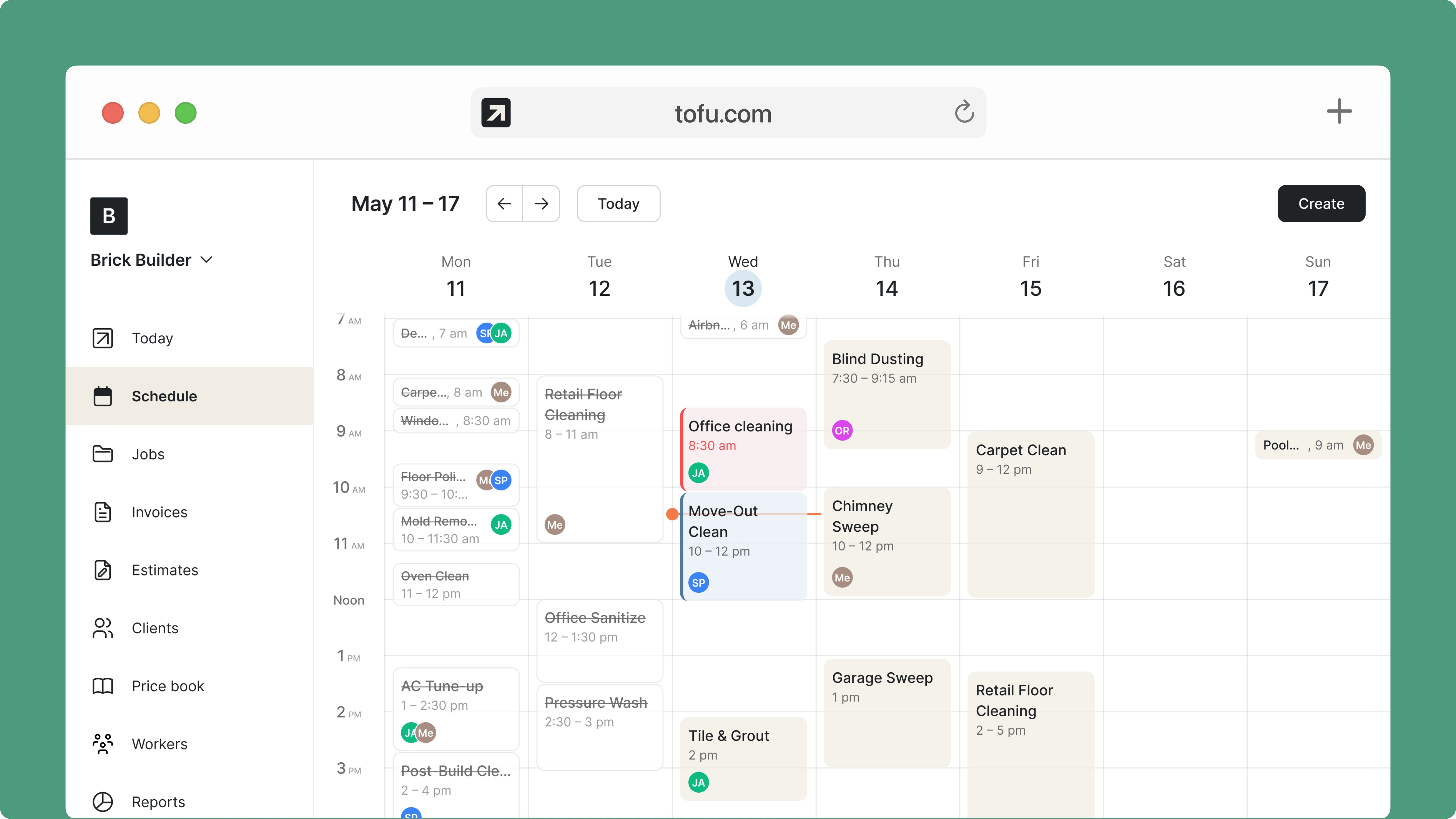1456x819 pixels.
Task: Click the JA avatar on Mold Removal
Action: (501, 525)
